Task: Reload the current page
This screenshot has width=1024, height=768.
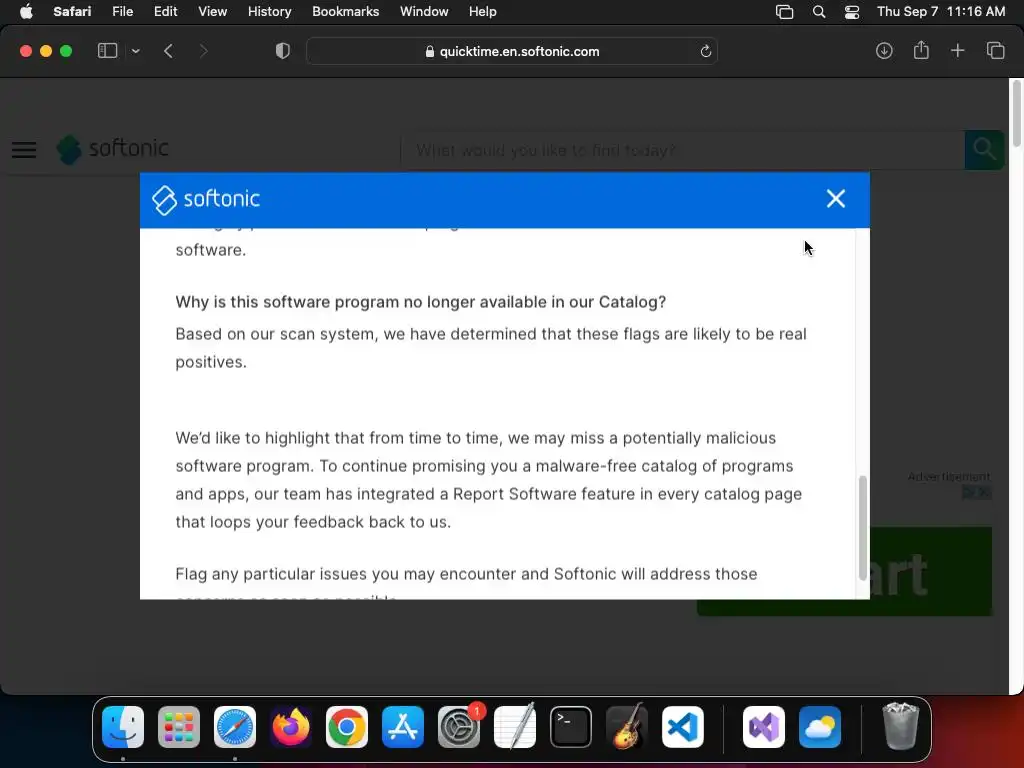Action: point(705,51)
